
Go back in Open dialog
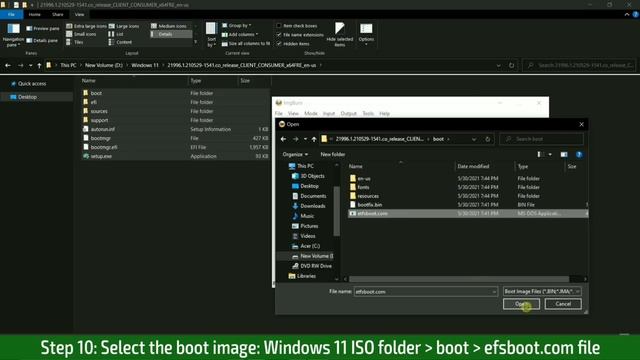pos(283,139)
